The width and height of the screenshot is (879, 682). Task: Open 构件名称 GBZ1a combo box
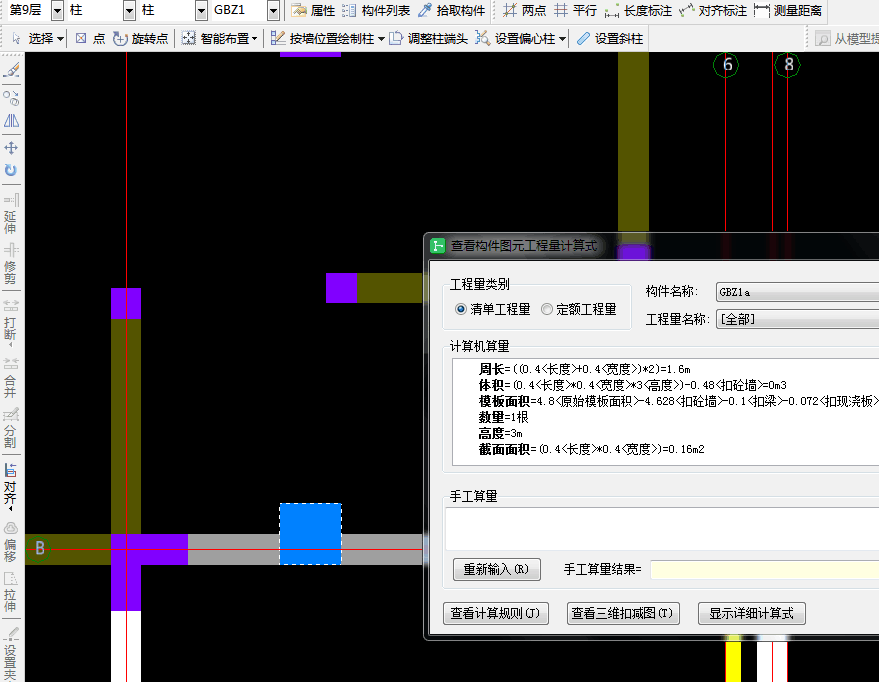pyautogui.click(x=797, y=292)
